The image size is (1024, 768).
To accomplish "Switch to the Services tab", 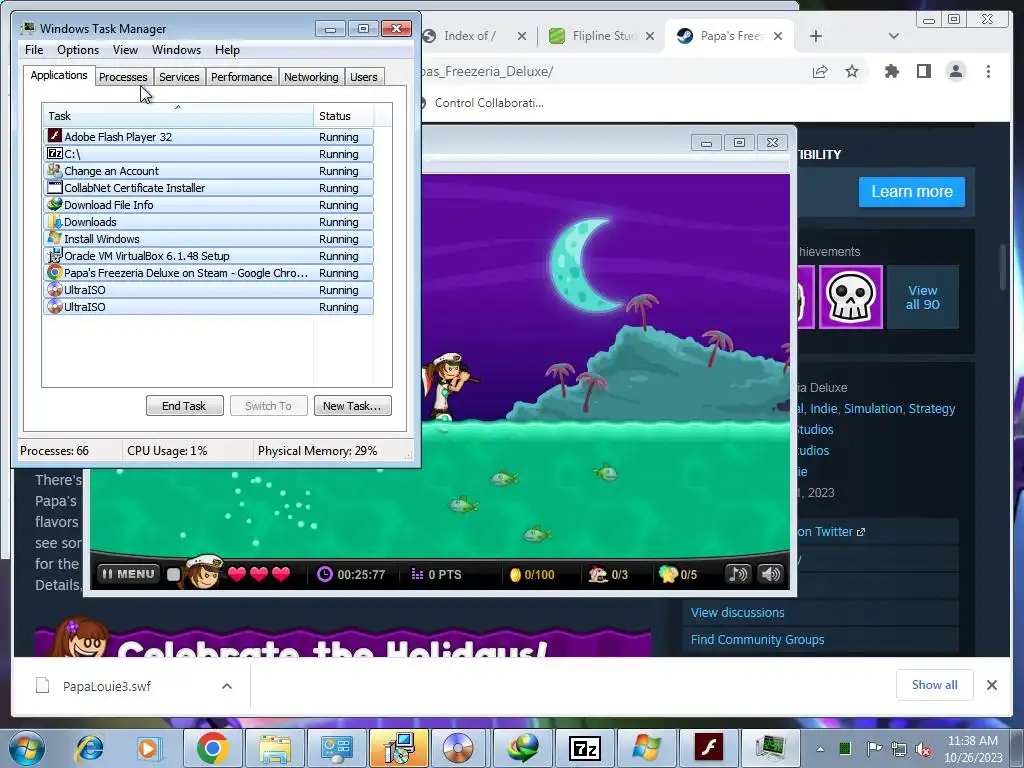I will coord(179,77).
